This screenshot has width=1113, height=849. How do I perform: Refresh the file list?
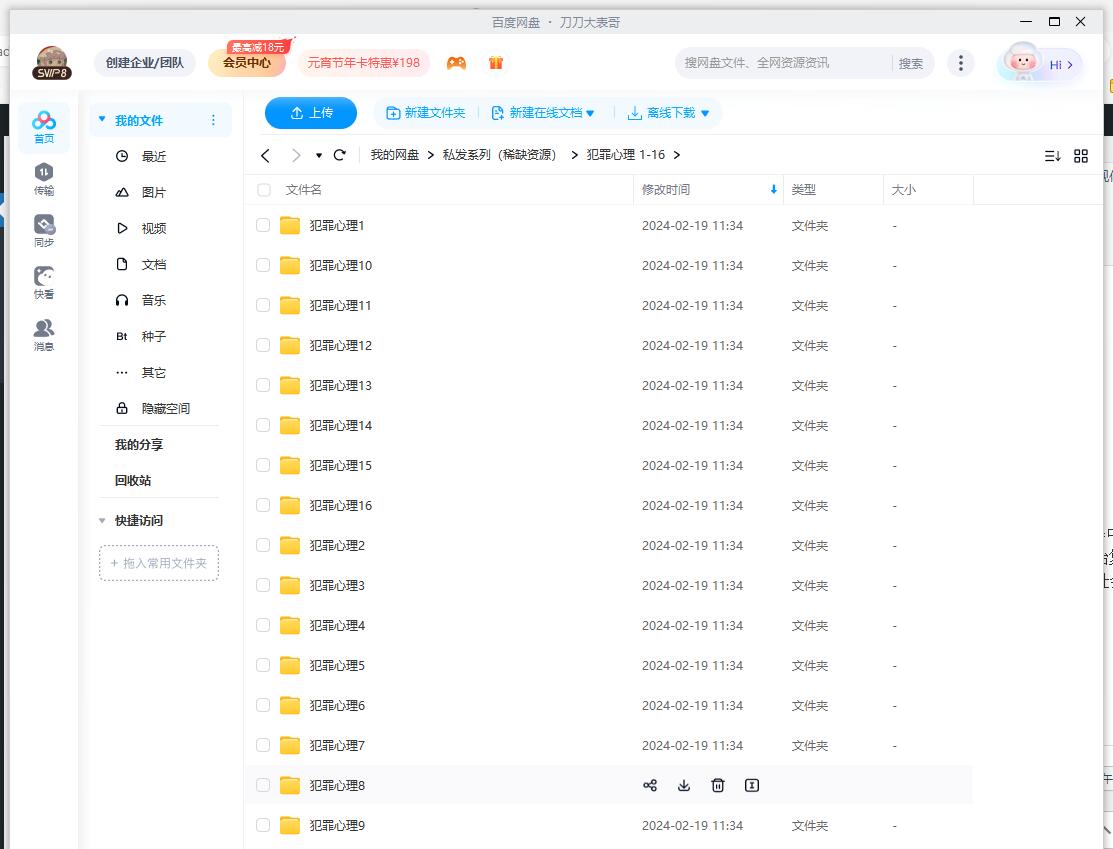339,155
